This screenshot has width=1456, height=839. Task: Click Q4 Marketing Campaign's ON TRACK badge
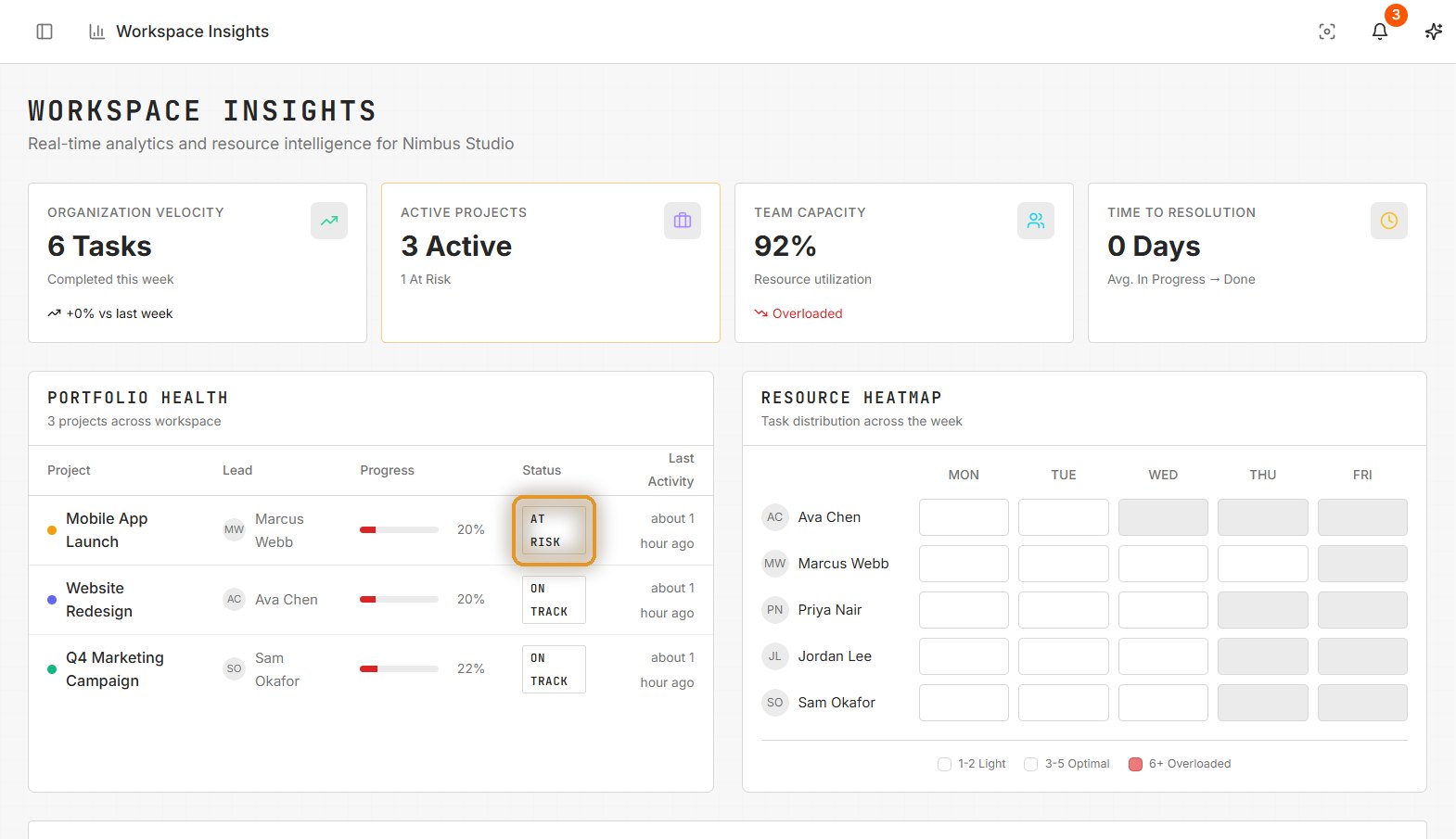point(554,669)
